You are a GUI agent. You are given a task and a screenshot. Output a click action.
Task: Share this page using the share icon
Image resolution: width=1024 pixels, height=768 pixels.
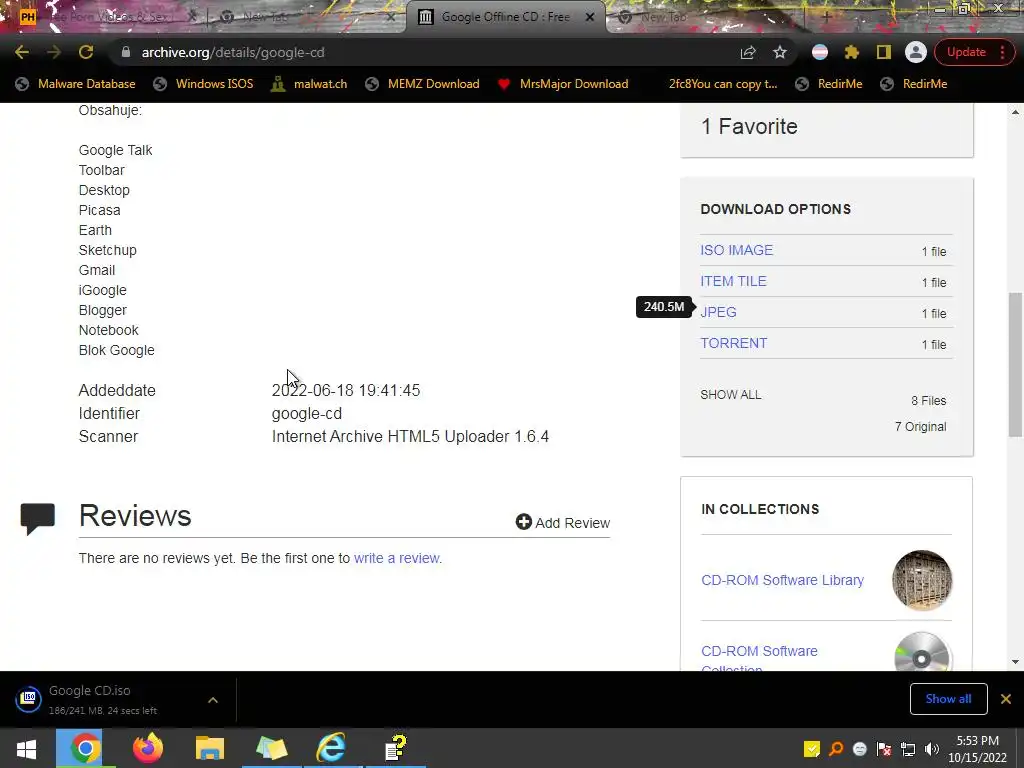point(748,52)
